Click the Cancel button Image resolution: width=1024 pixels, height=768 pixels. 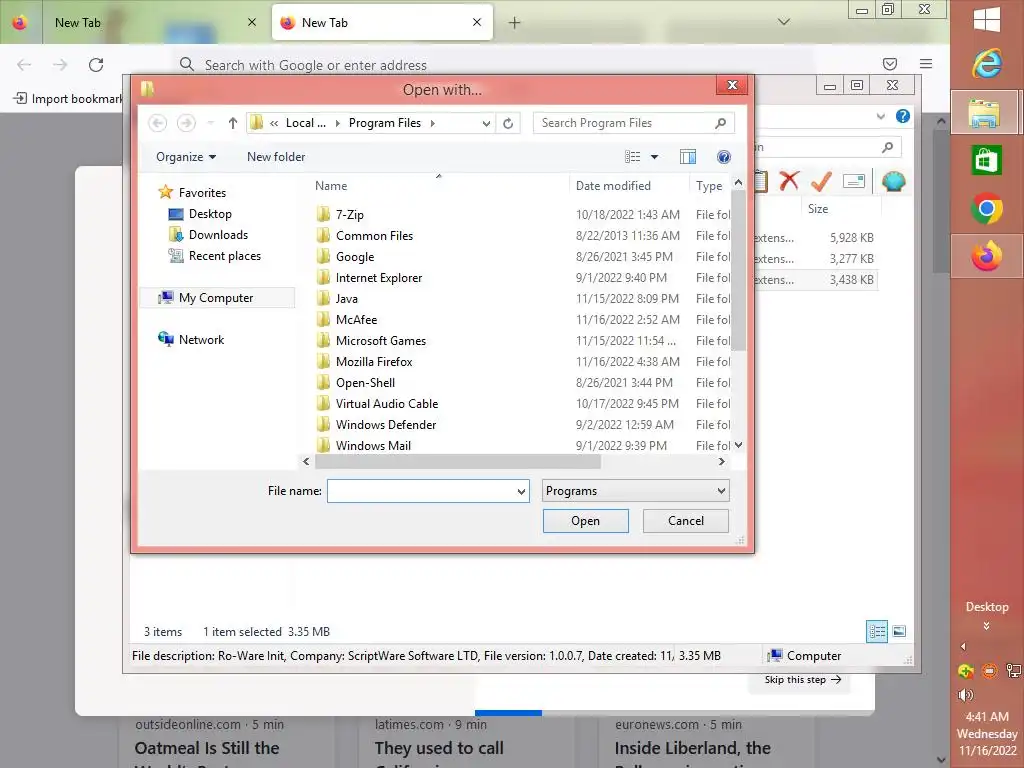686,520
